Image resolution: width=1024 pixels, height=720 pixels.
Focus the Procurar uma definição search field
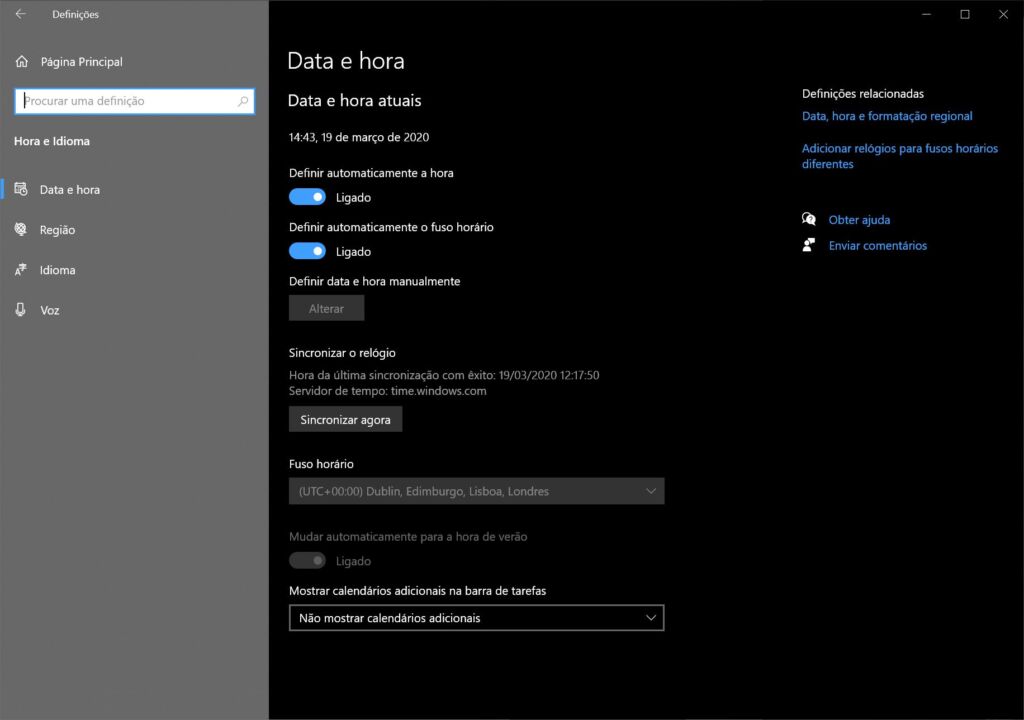point(125,101)
